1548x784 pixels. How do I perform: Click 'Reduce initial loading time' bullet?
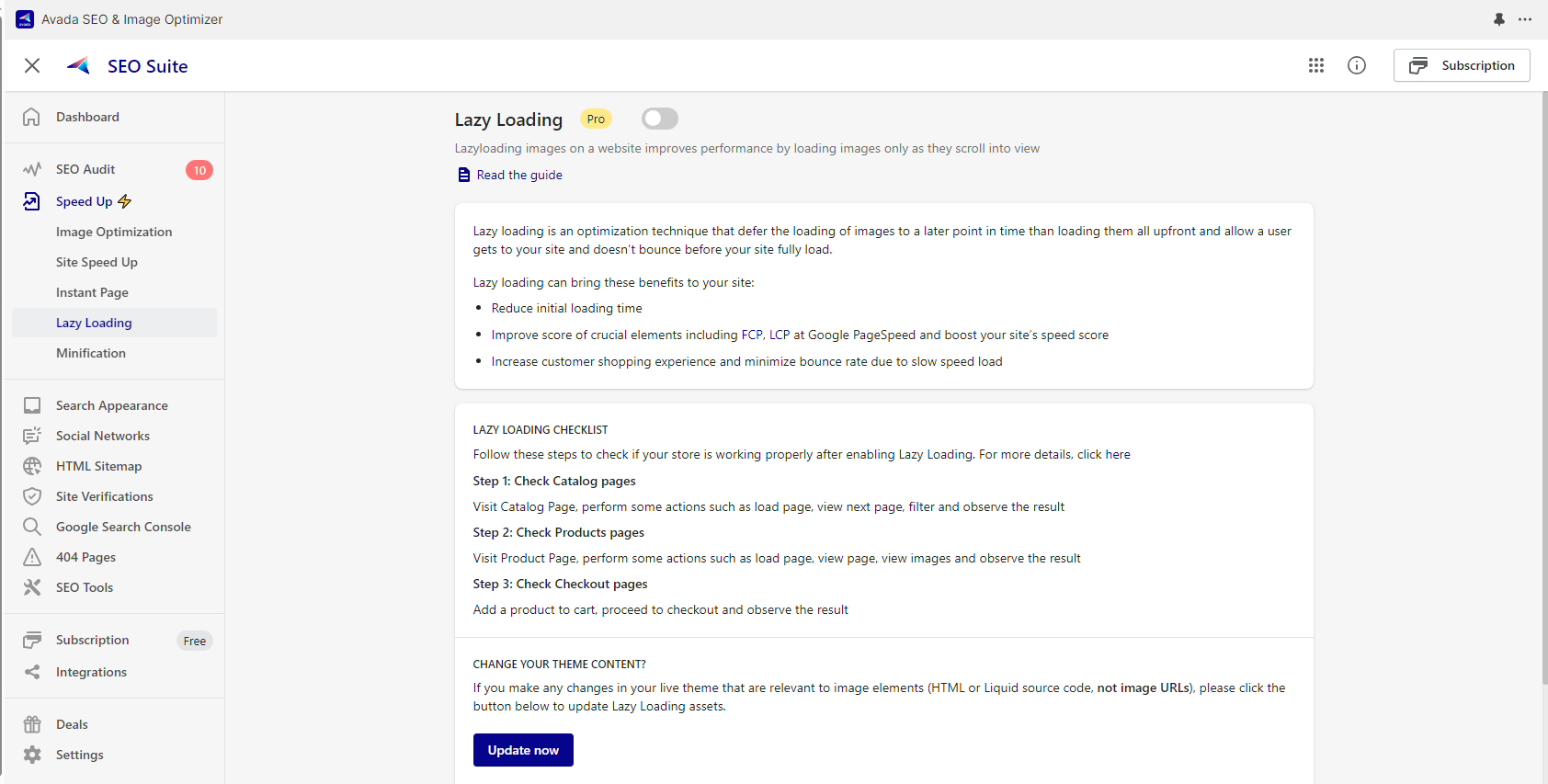tap(567, 308)
